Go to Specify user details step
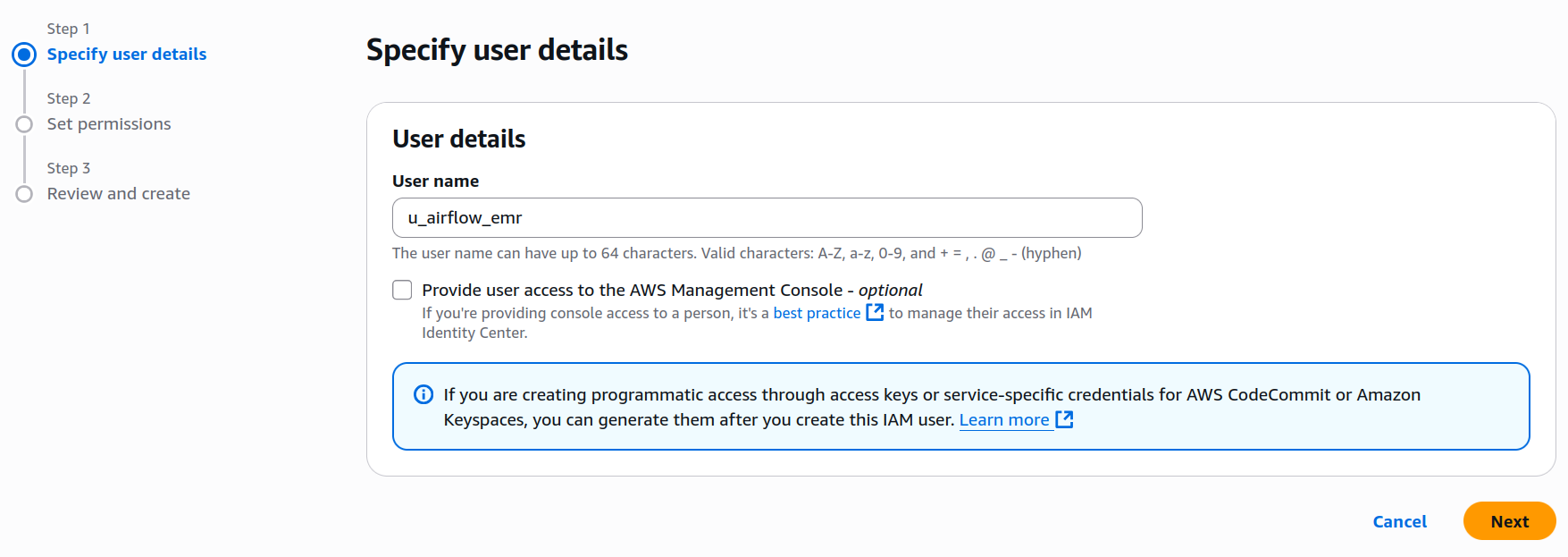Viewport: 1568px width, 557px height. (x=126, y=55)
